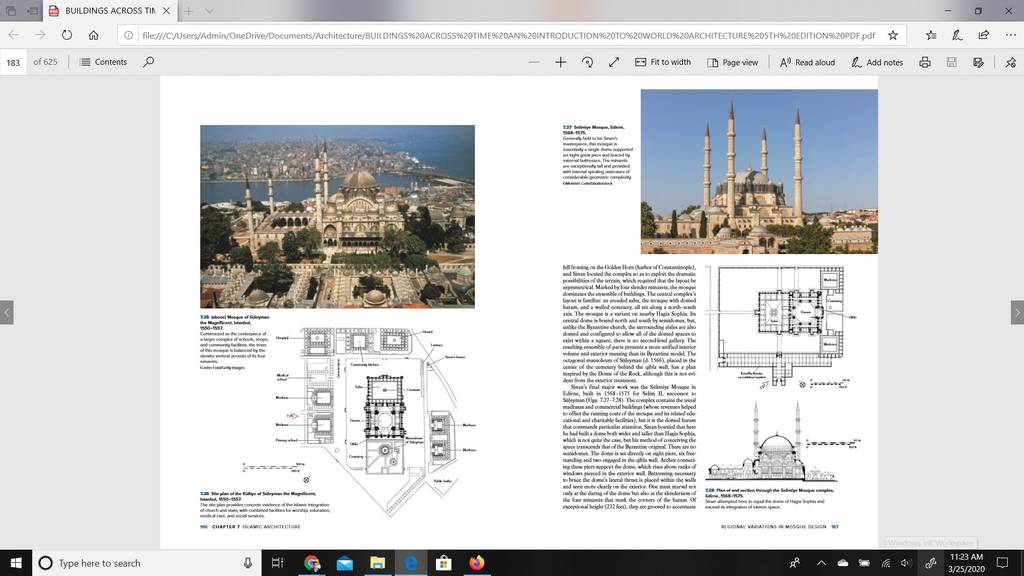This screenshot has height=576, width=1024.
Task: Open the PDF Contents panel
Action: coord(103,62)
